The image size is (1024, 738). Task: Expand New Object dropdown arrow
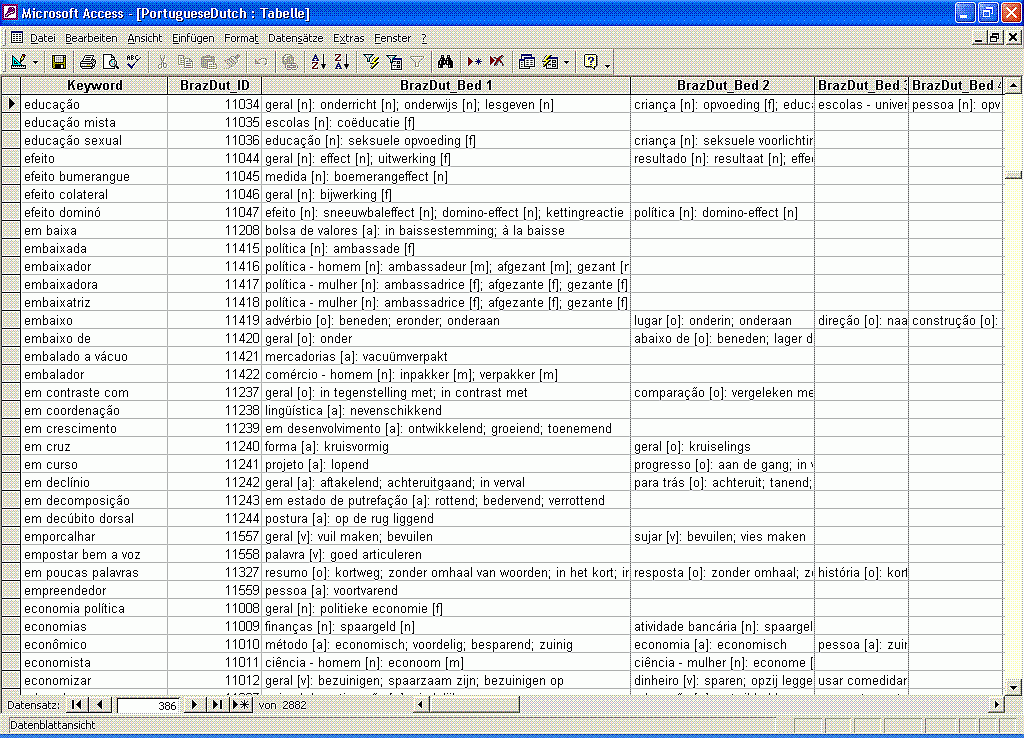coord(566,62)
